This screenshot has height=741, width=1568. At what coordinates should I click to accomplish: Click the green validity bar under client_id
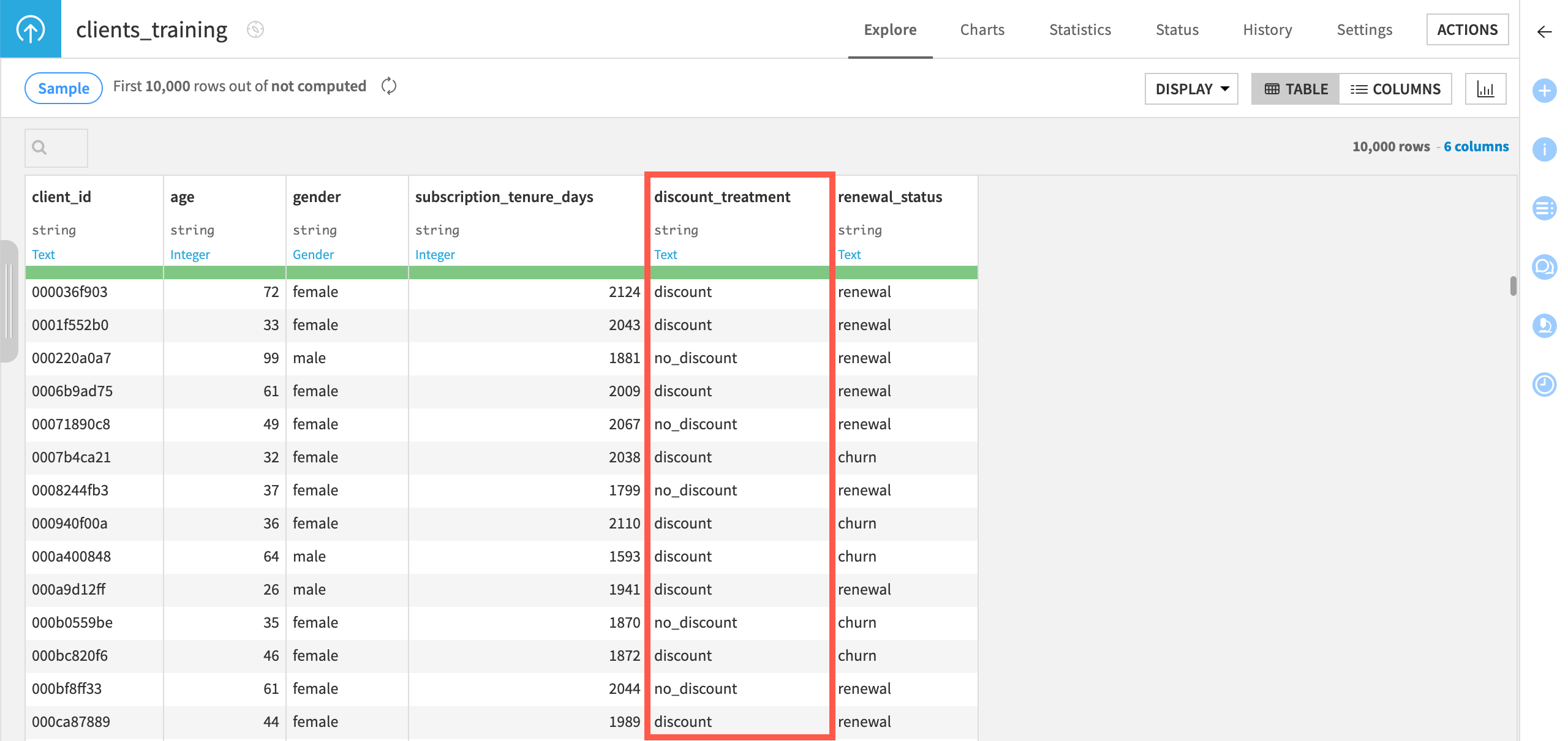(94, 272)
